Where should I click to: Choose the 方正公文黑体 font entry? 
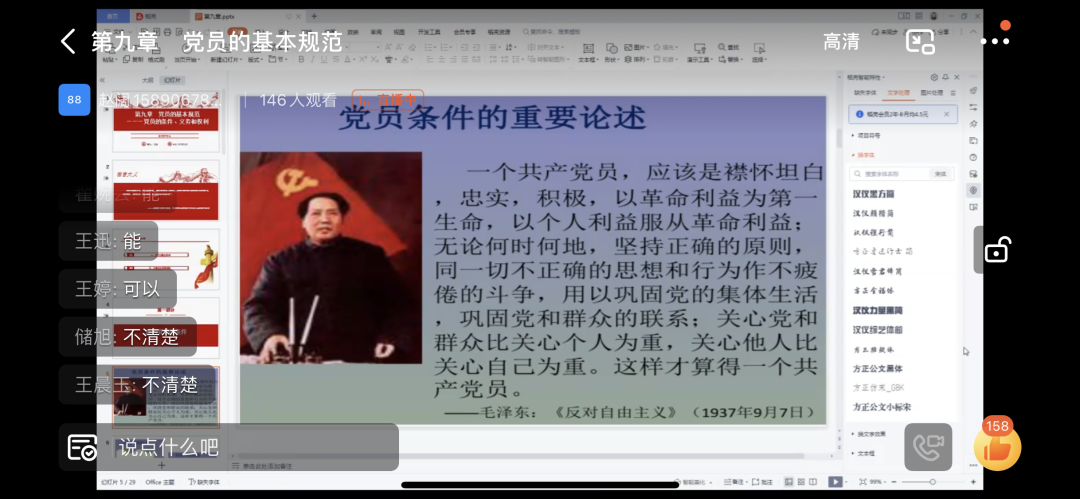pyautogui.click(x=877, y=368)
